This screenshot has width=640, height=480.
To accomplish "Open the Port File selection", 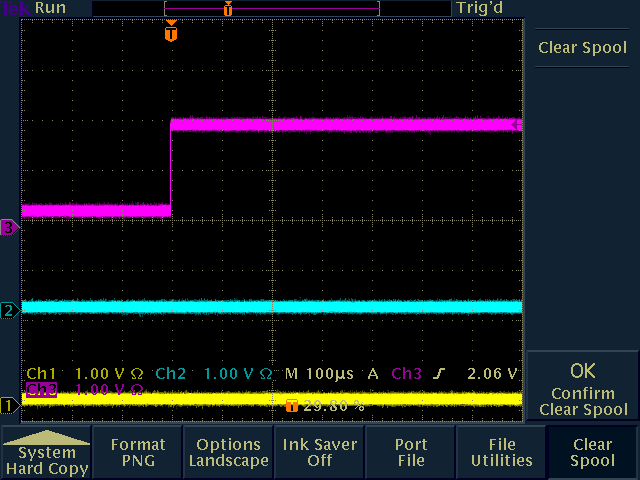I will pos(410,452).
